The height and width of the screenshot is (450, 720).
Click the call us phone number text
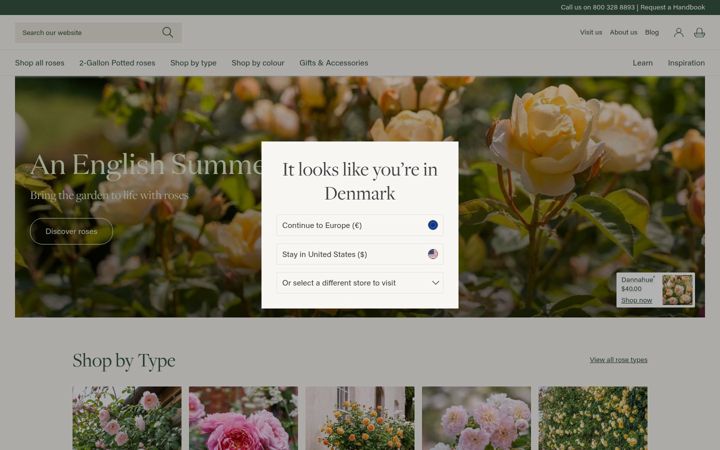pos(597,7)
